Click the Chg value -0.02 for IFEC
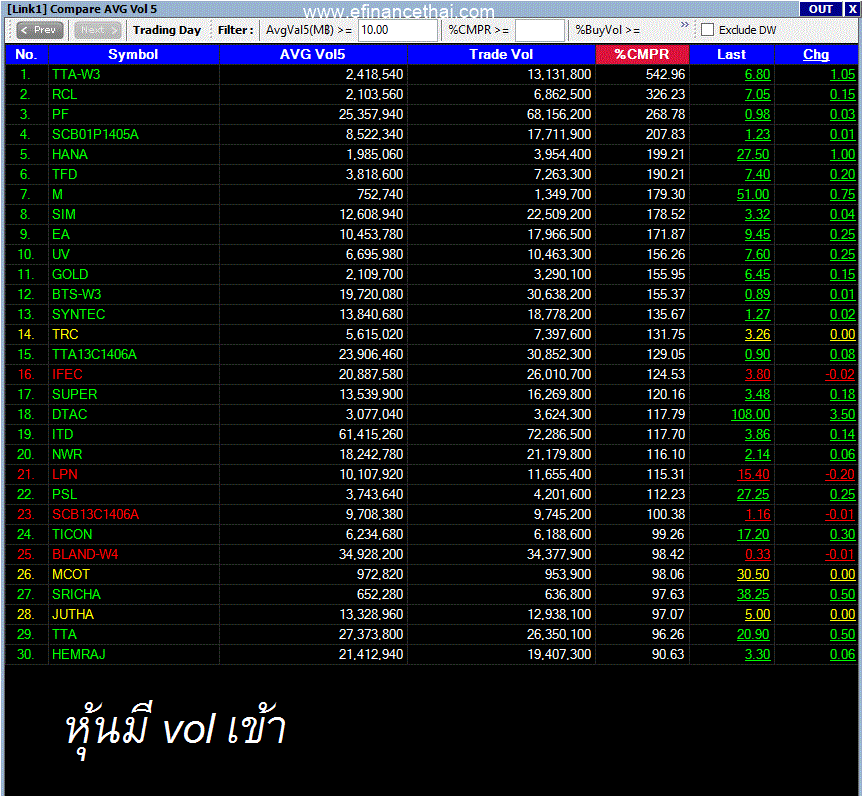The width and height of the screenshot is (864, 796). coord(840,375)
